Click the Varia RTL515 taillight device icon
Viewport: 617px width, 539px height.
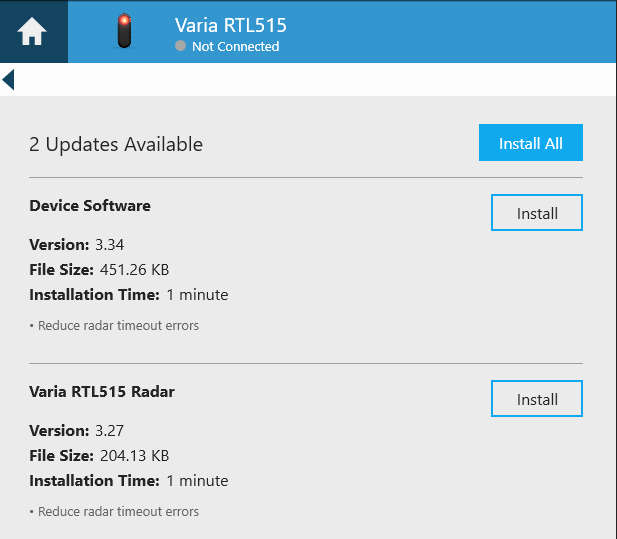coord(124,31)
